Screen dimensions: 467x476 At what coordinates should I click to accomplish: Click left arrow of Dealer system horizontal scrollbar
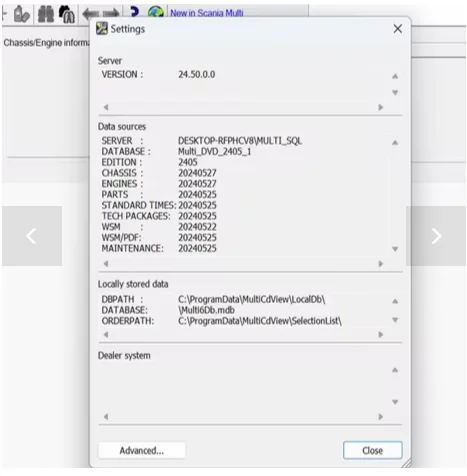106,417
